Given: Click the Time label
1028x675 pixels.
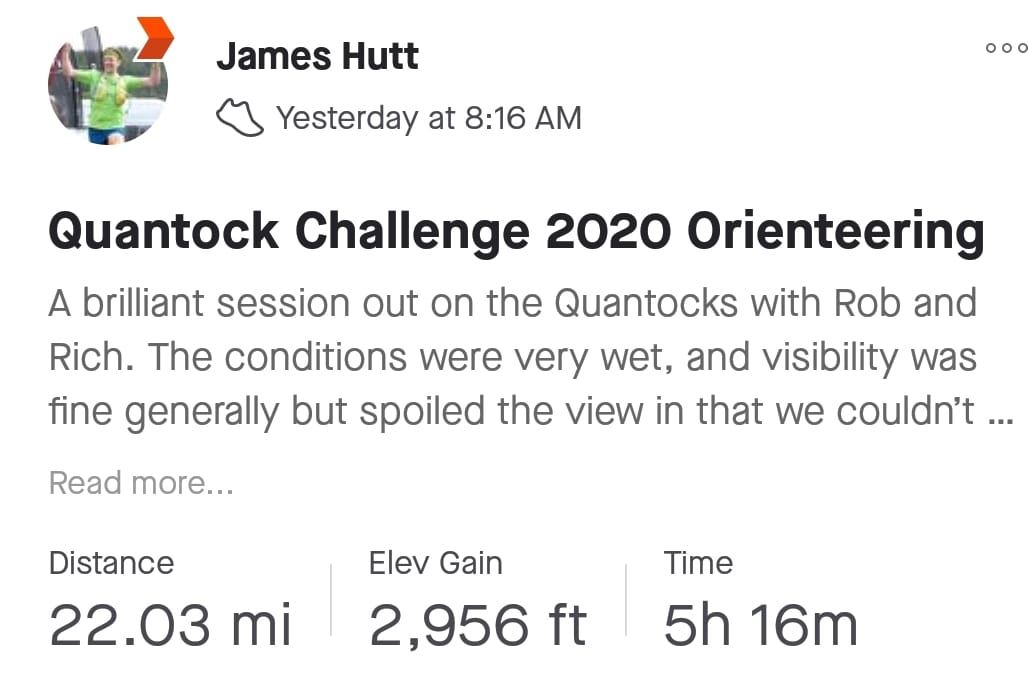Looking at the screenshot, I should tap(698, 564).
